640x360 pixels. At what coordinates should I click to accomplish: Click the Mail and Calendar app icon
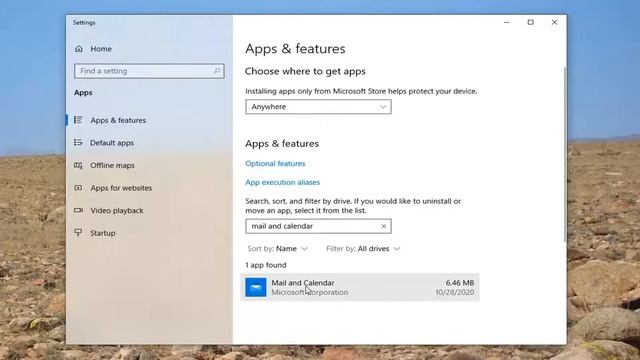click(256, 287)
